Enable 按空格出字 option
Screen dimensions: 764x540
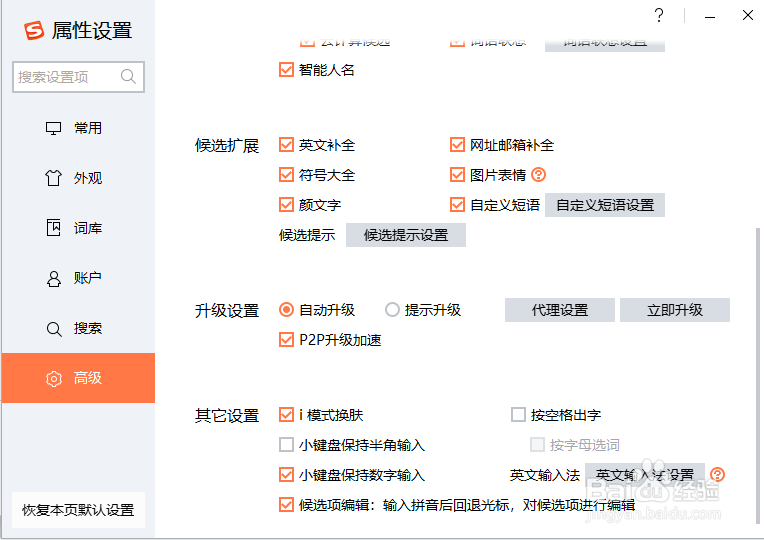point(518,415)
